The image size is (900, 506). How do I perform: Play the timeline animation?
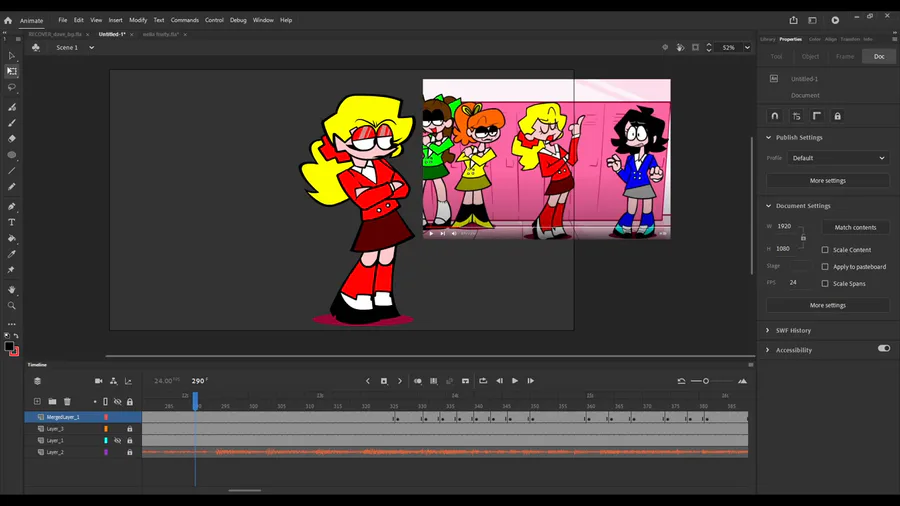[515, 381]
